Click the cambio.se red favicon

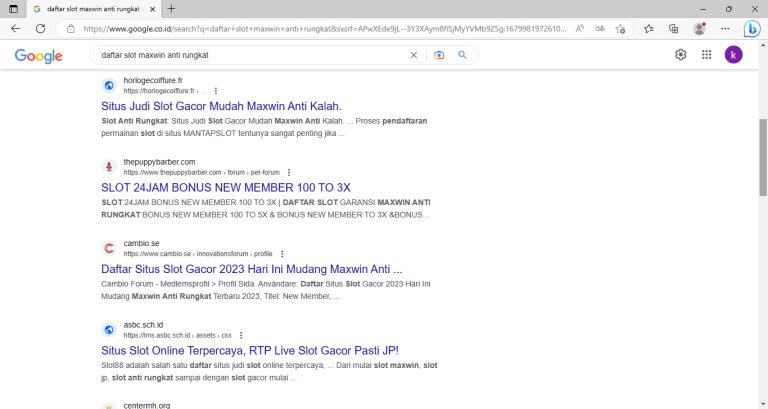(109, 248)
